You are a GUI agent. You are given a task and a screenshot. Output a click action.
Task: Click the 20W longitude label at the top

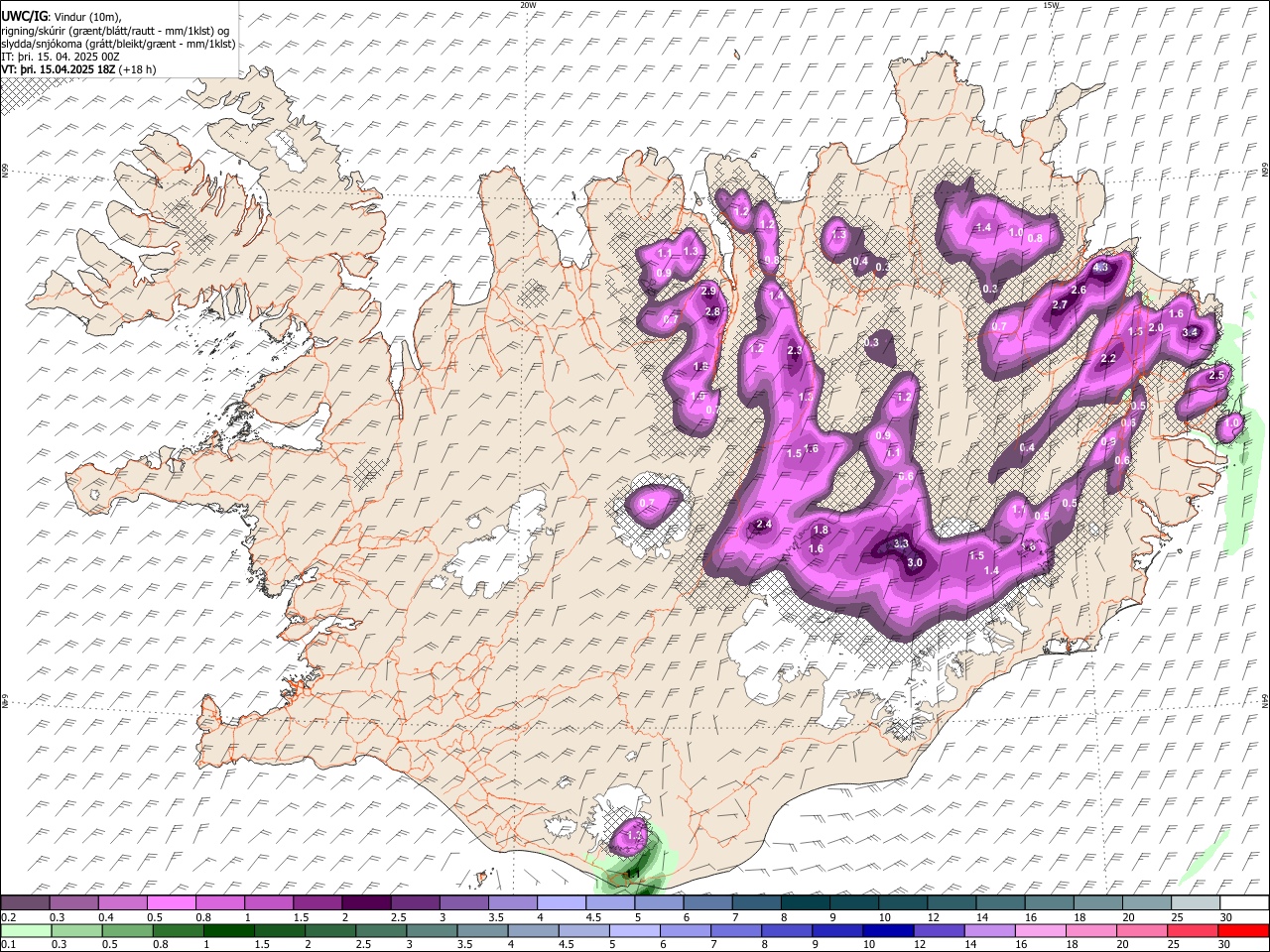point(528,5)
